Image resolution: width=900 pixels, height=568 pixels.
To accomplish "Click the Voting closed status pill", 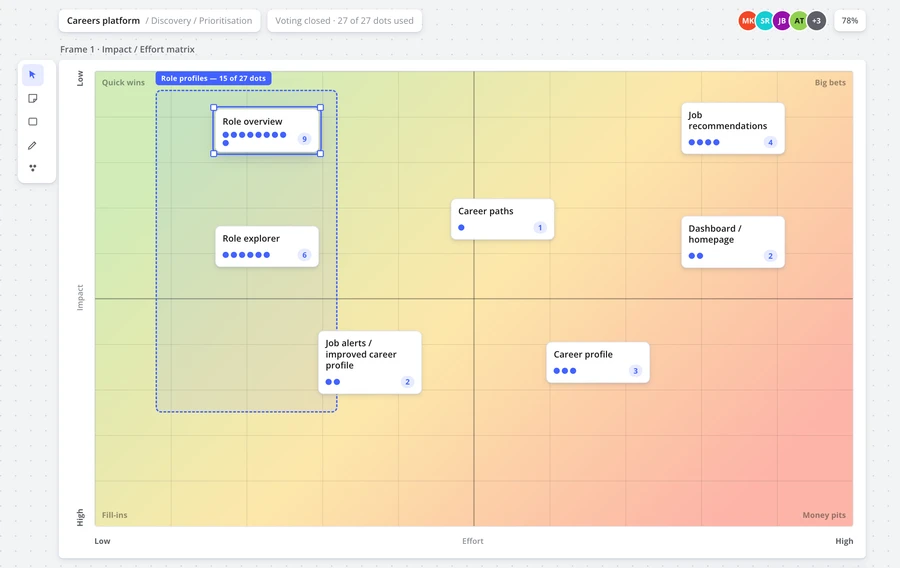I will click(344, 21).
